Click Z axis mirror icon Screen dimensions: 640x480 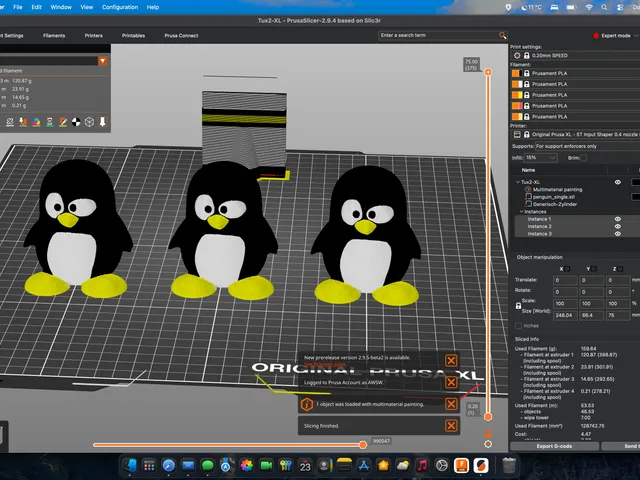point(620,269)
